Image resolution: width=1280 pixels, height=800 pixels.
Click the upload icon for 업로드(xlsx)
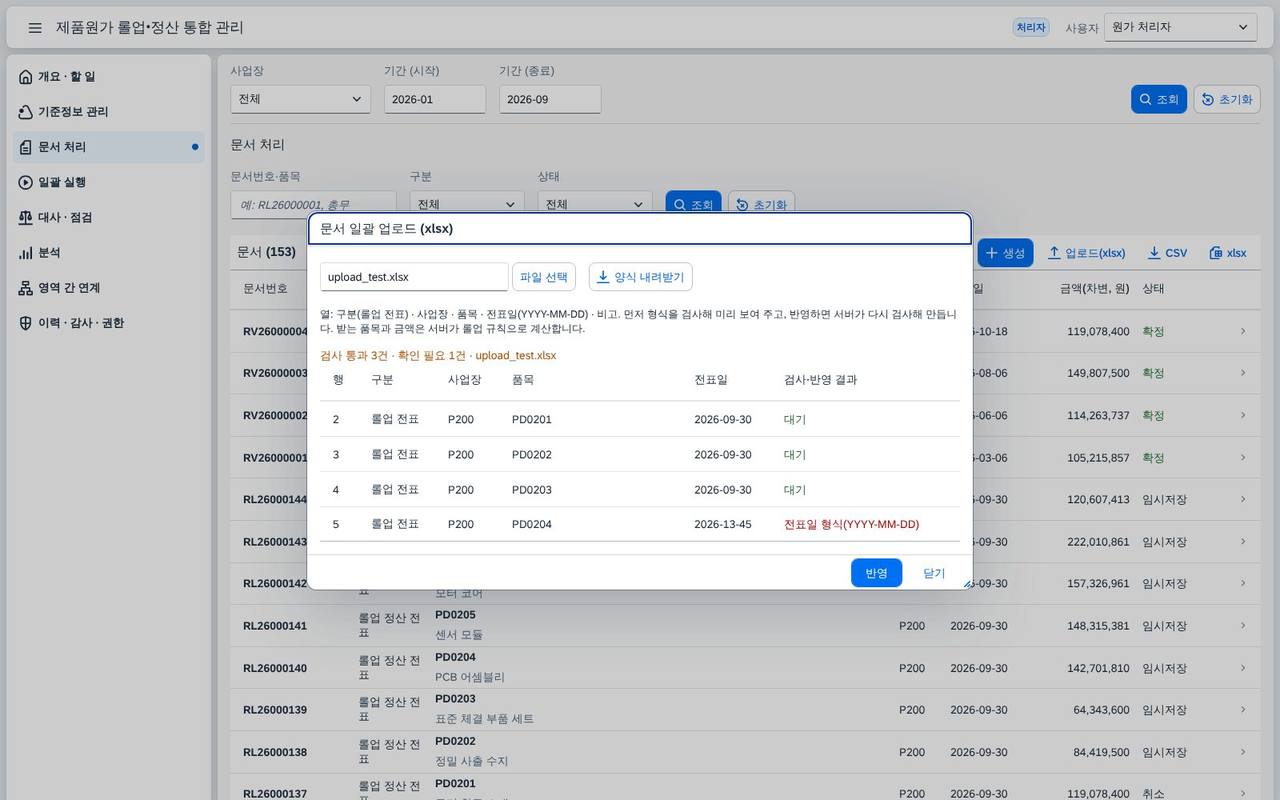click(1054, 253)
